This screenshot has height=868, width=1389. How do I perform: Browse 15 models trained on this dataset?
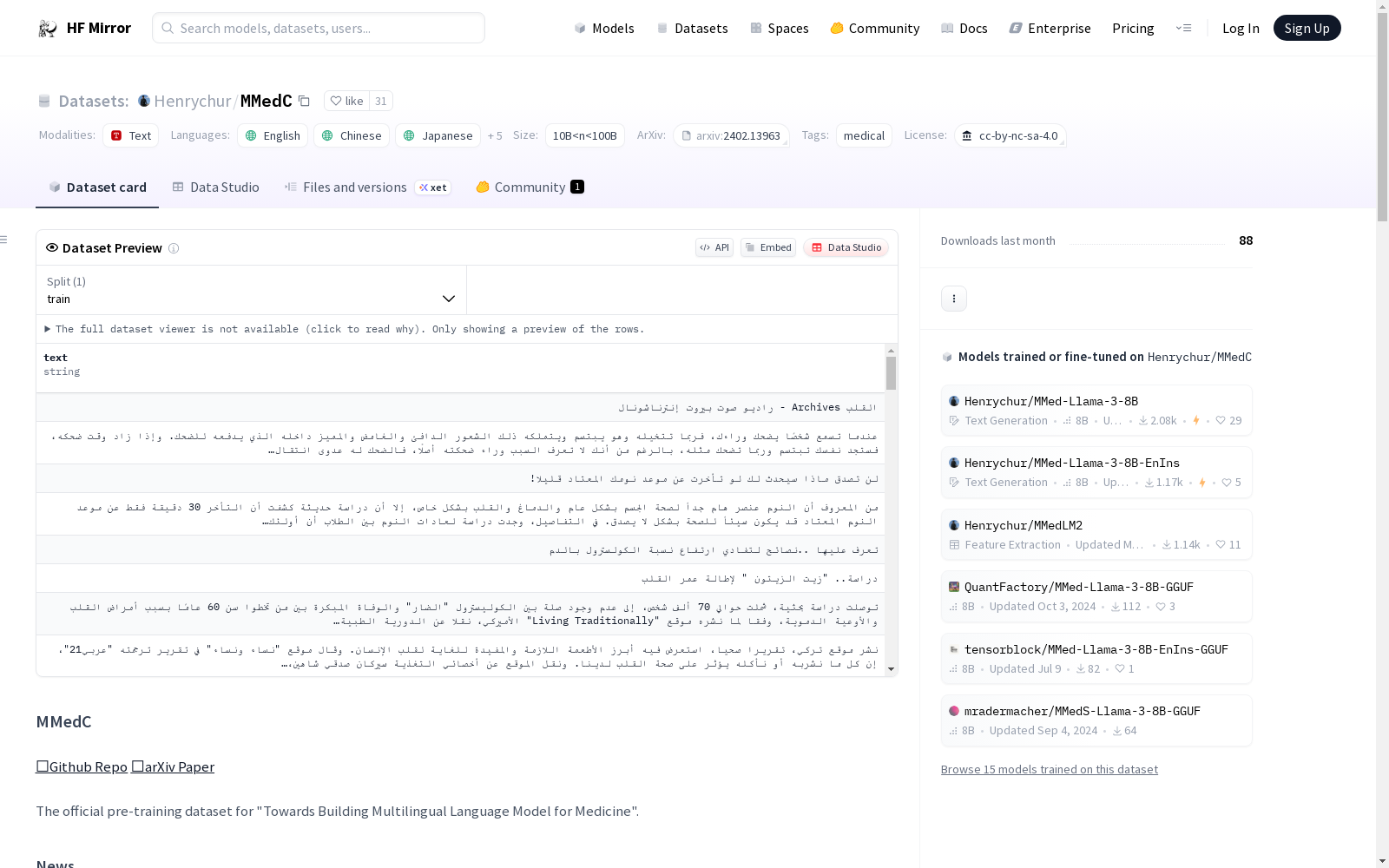point(1050,769)
